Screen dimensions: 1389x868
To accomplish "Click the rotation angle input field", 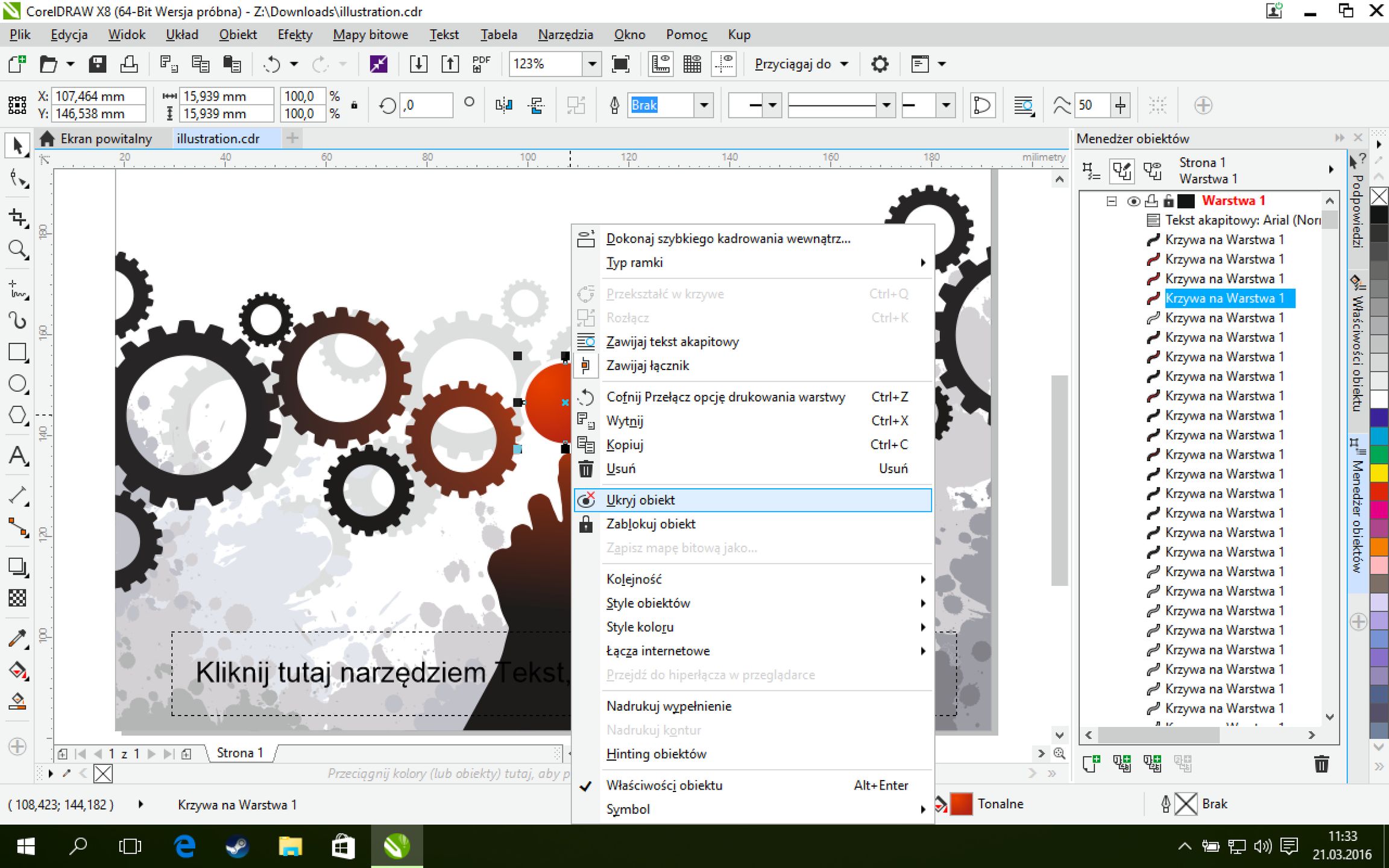I will pyautogui.click(x=427, y=105).
